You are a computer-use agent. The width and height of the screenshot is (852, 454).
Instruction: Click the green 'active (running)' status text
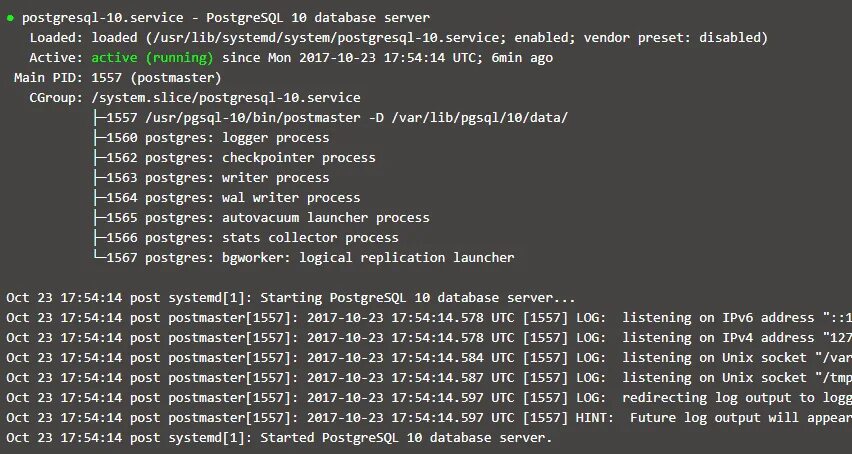pyautogui.click(x=152, y=58)
